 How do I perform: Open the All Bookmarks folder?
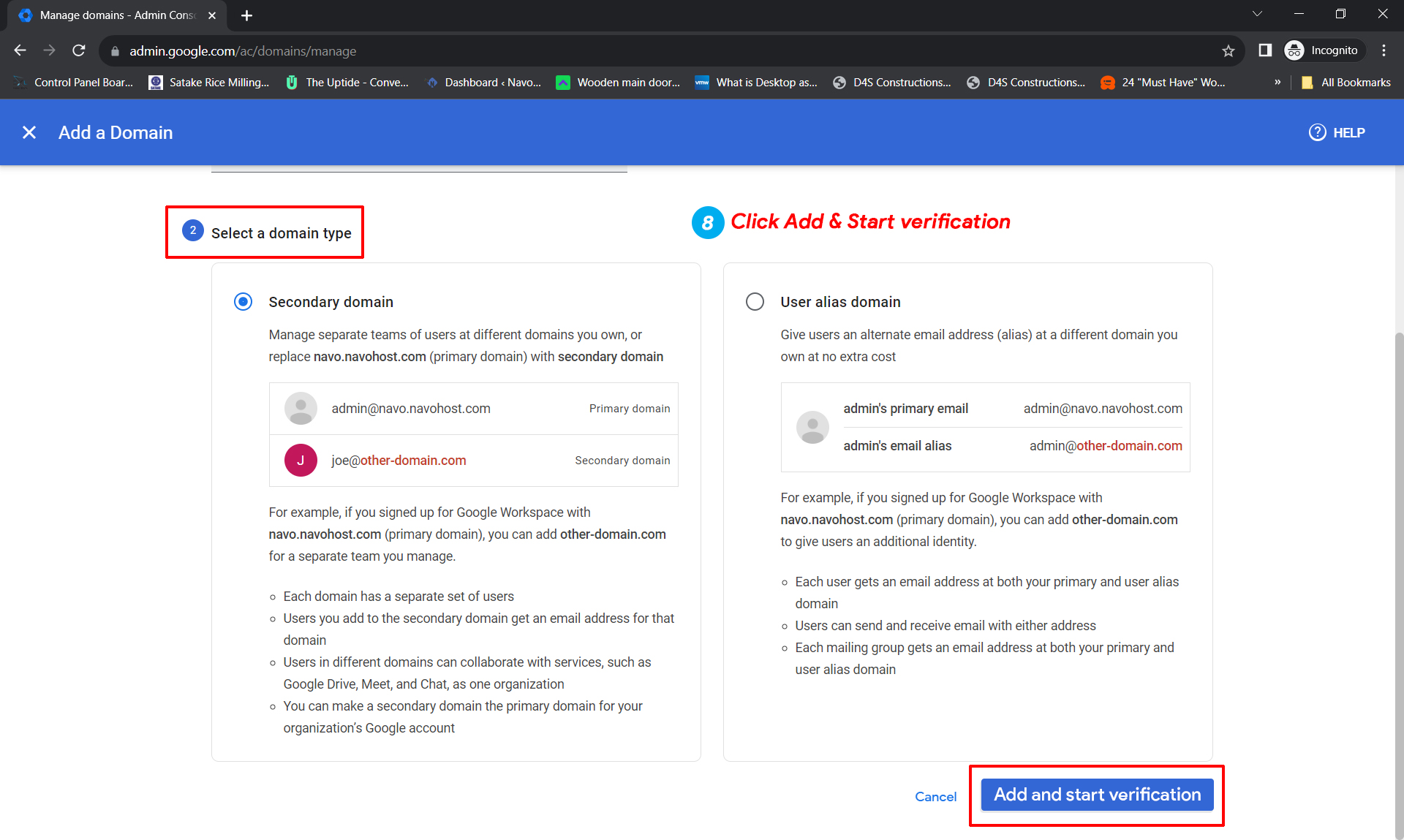tap(1346, 83)
